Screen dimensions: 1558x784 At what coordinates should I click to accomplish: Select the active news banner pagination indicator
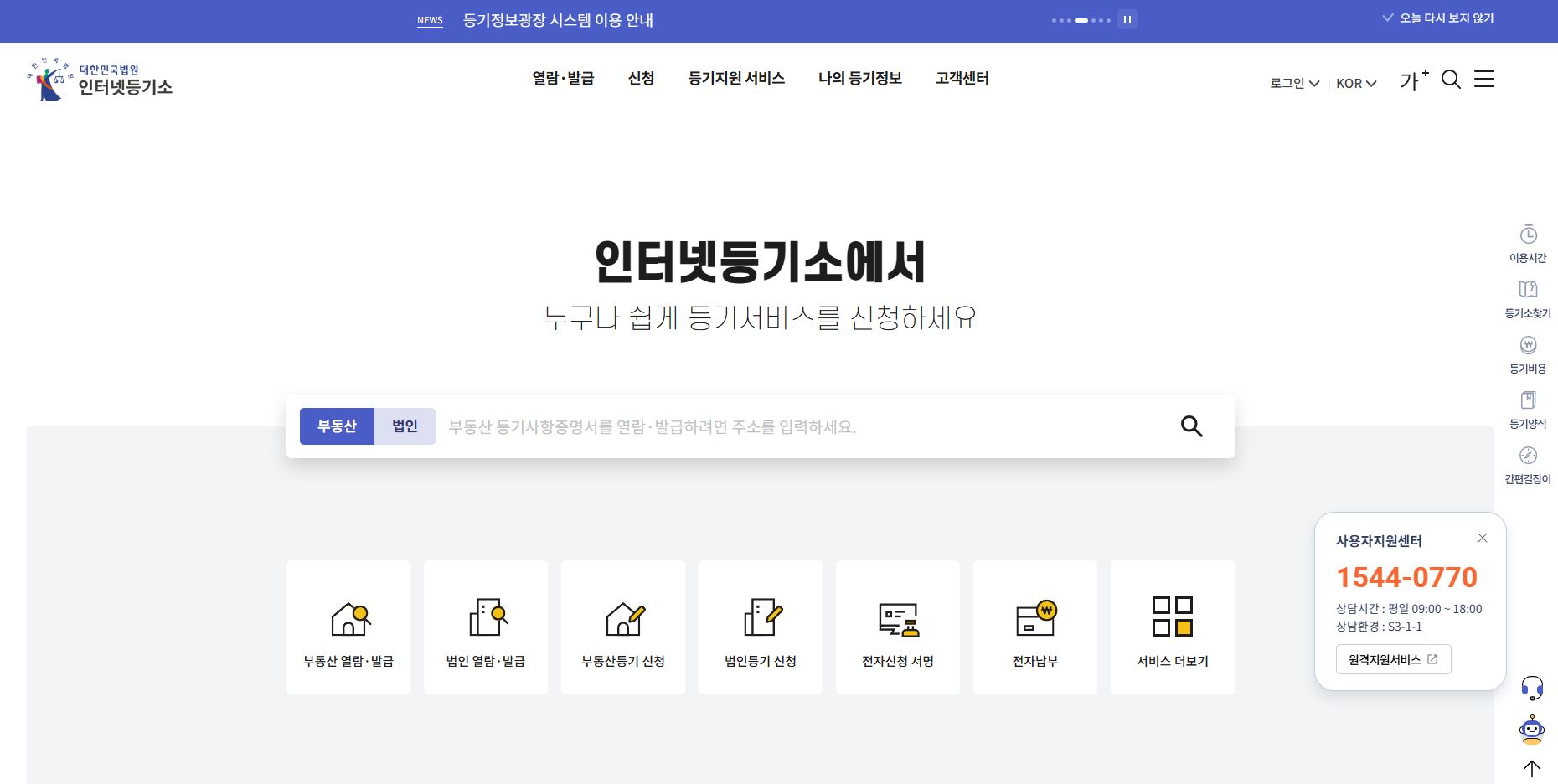point(1081,20)
